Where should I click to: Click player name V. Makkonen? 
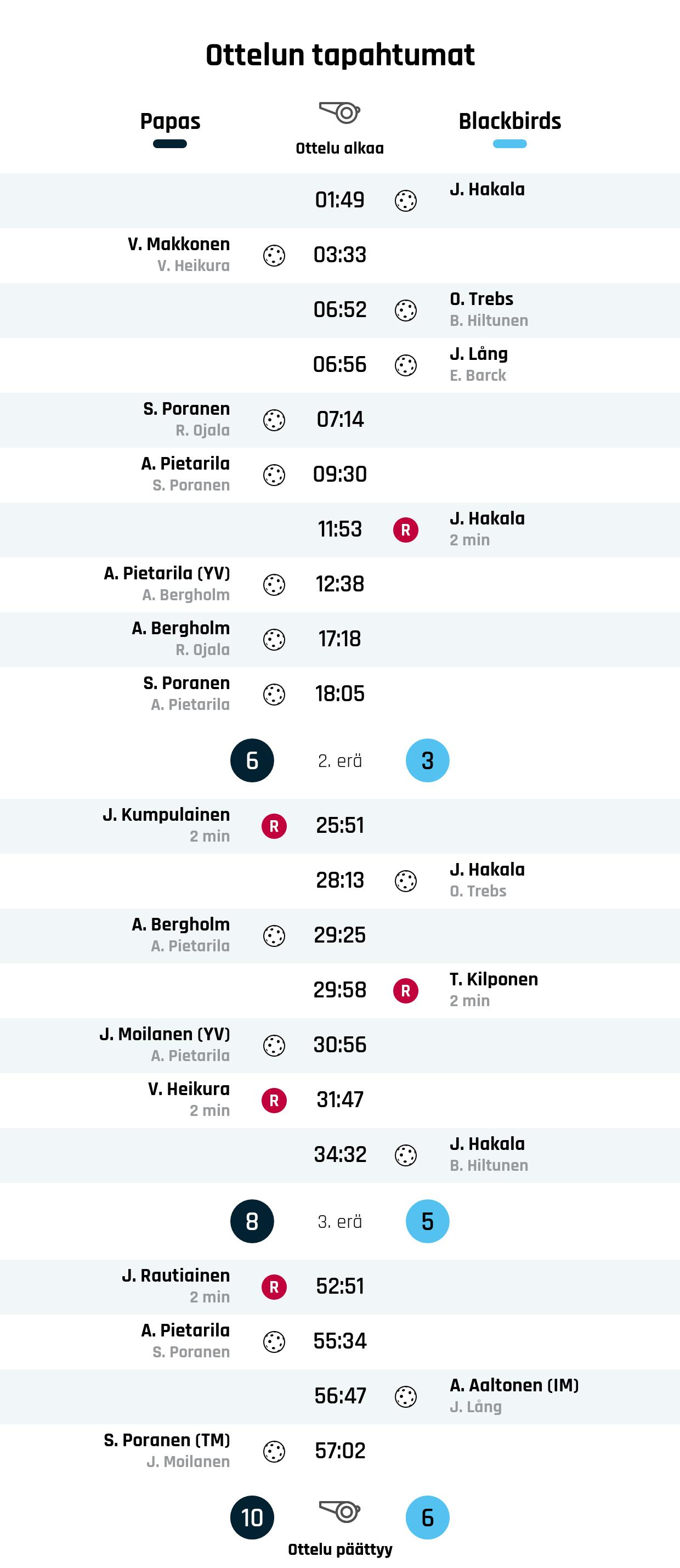[x=179, y=244]
